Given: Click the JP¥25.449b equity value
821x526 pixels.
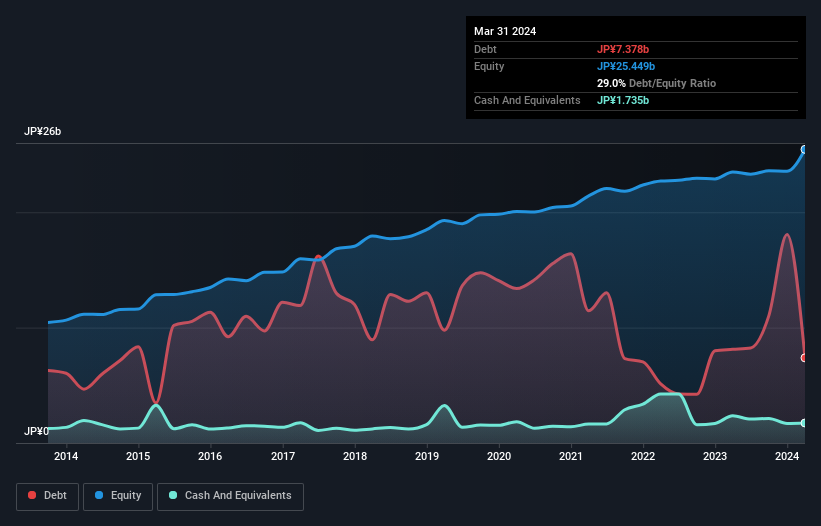Looking at the screenshot, I should coord(626,66).
